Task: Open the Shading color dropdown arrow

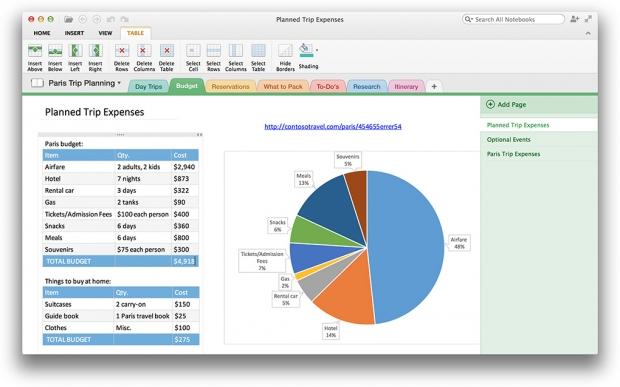Action: (317, 50)
